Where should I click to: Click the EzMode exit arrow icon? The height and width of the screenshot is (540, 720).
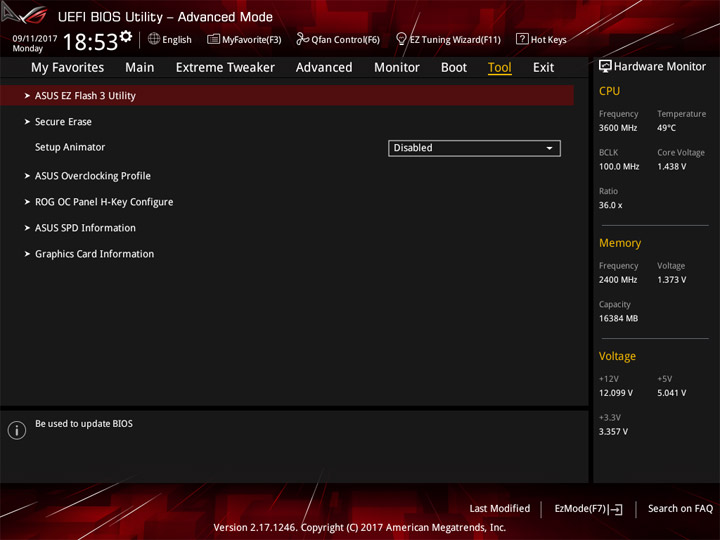tap(616, 509)
